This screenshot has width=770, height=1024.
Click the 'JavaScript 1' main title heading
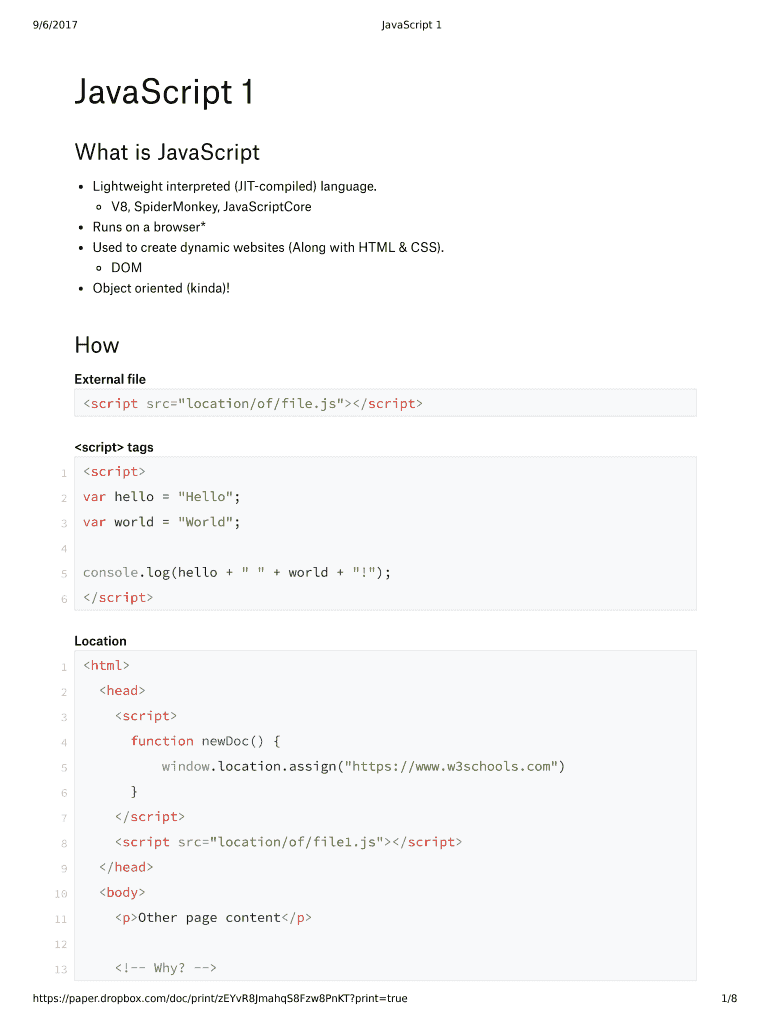tap(164, 93)
